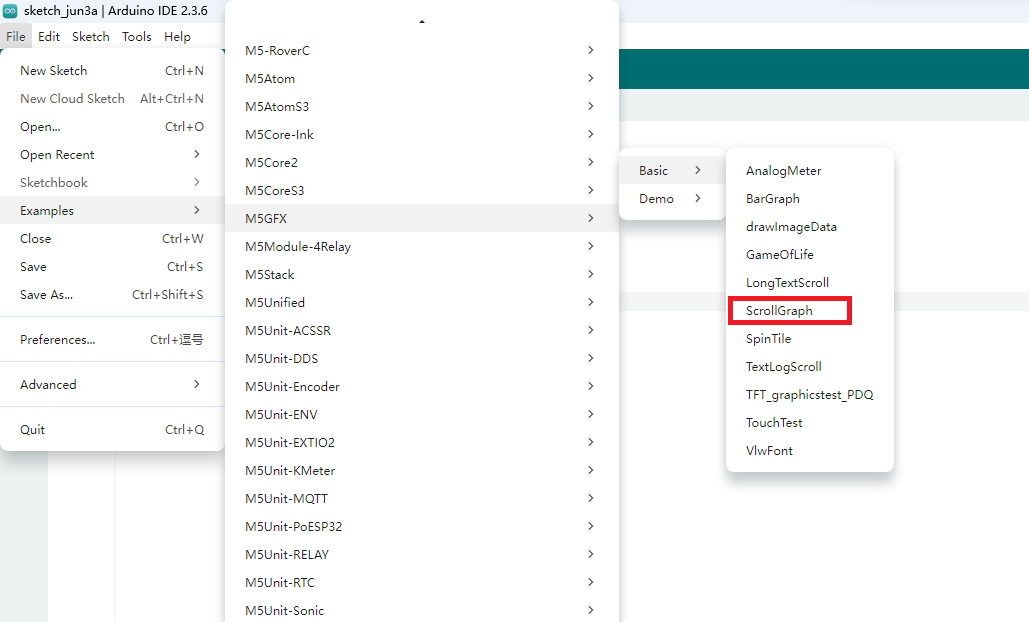The width and height of the screenshot is (1029, 622).
Task: Choose Close in the File menu
Action: point(112,239)
